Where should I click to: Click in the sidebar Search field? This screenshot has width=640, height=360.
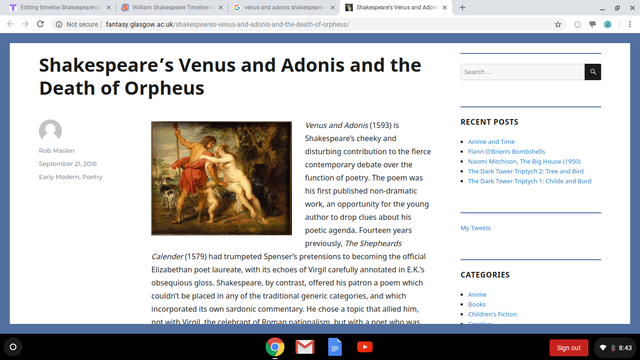tap(522, 72)
